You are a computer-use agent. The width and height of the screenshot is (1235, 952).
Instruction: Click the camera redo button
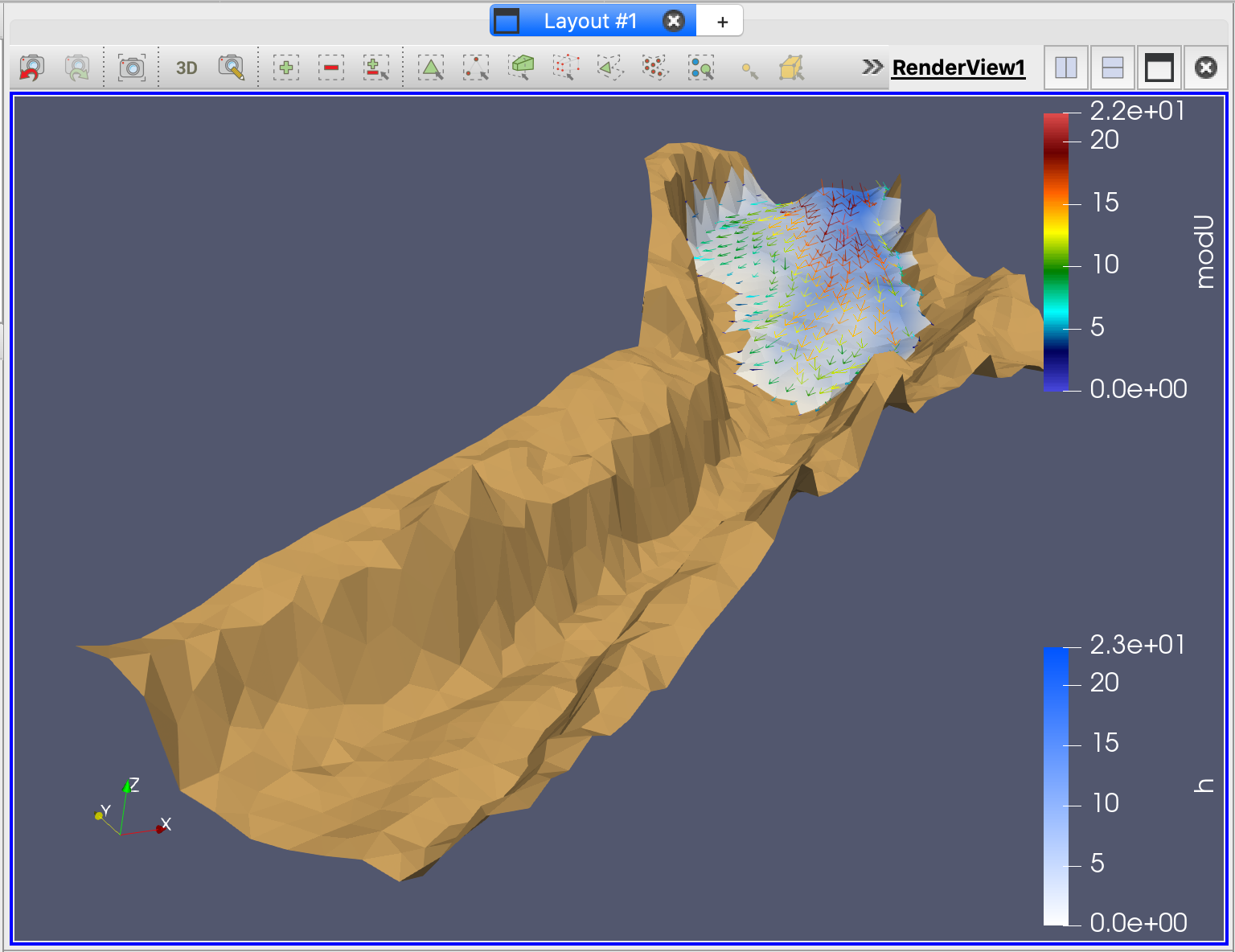tap(76, 68)
